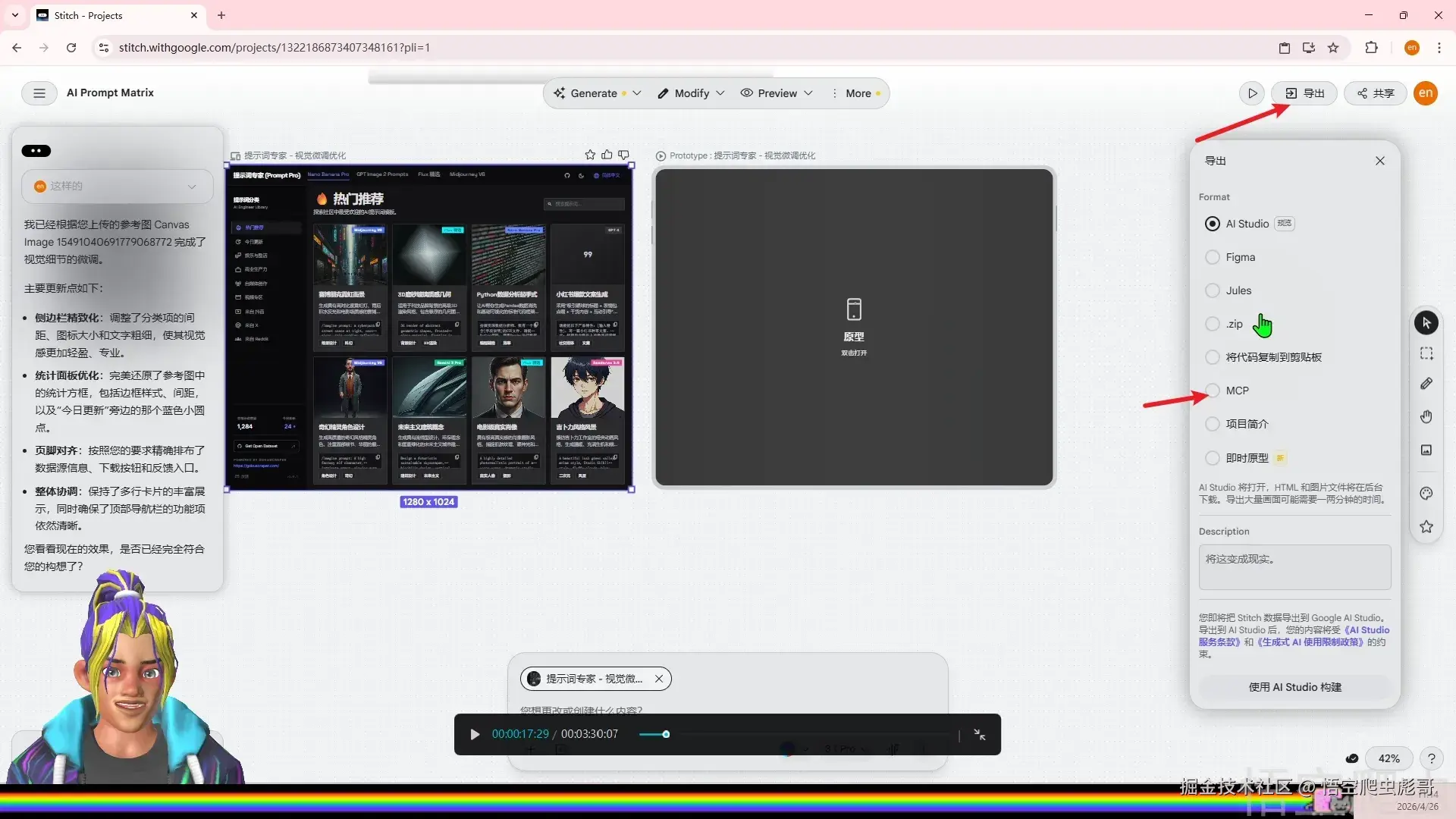Click the star favorites icon in toolbar

pos(1426,526)
